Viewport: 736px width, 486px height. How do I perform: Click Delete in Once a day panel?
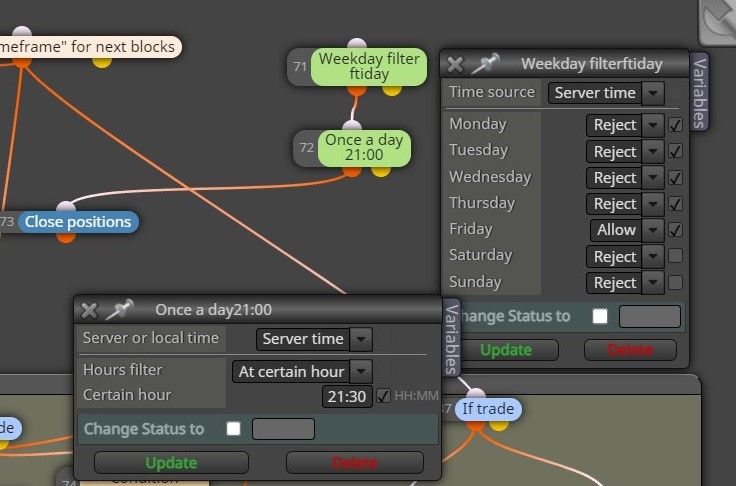pyautogui.click(x=355, y=463)
